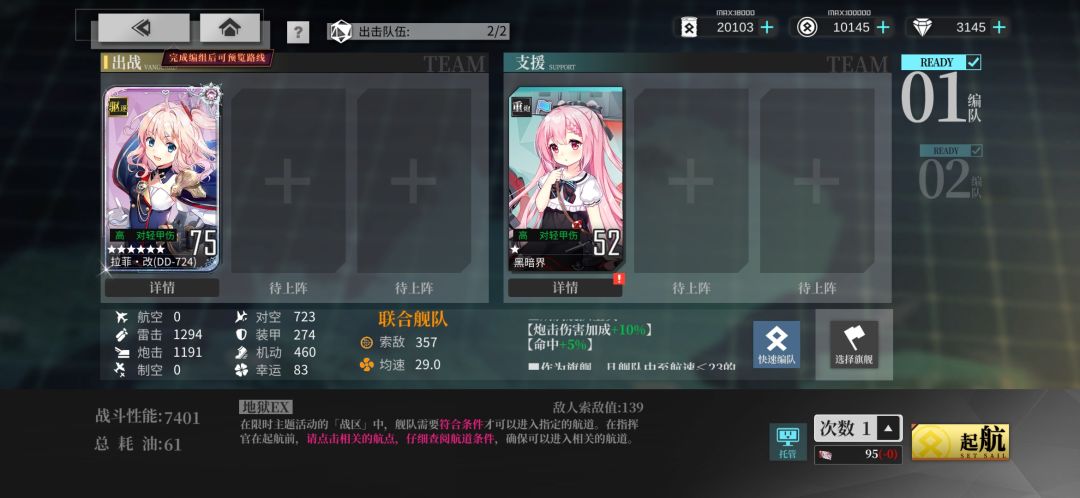Switch to fleet 02 formation tab
This screenshot has height=498, width=1080.
pyautogui.click(x=951, y=172)
